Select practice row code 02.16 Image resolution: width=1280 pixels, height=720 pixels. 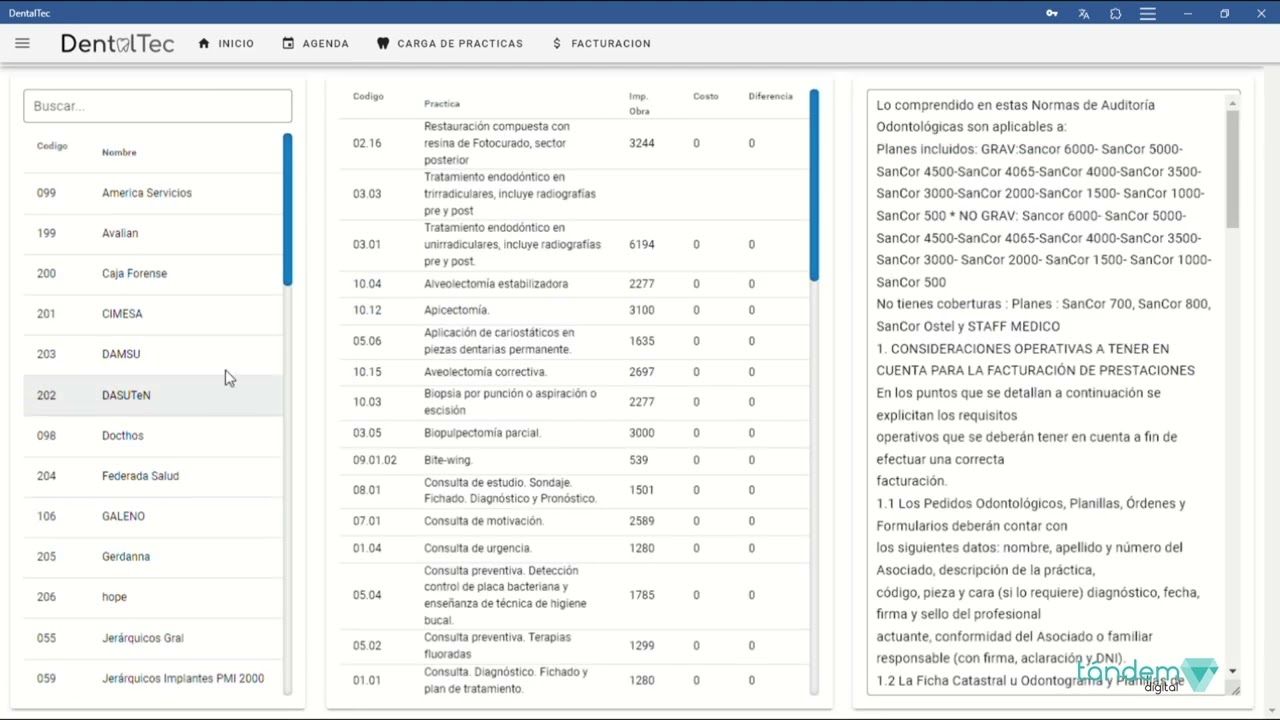point(574,143)
